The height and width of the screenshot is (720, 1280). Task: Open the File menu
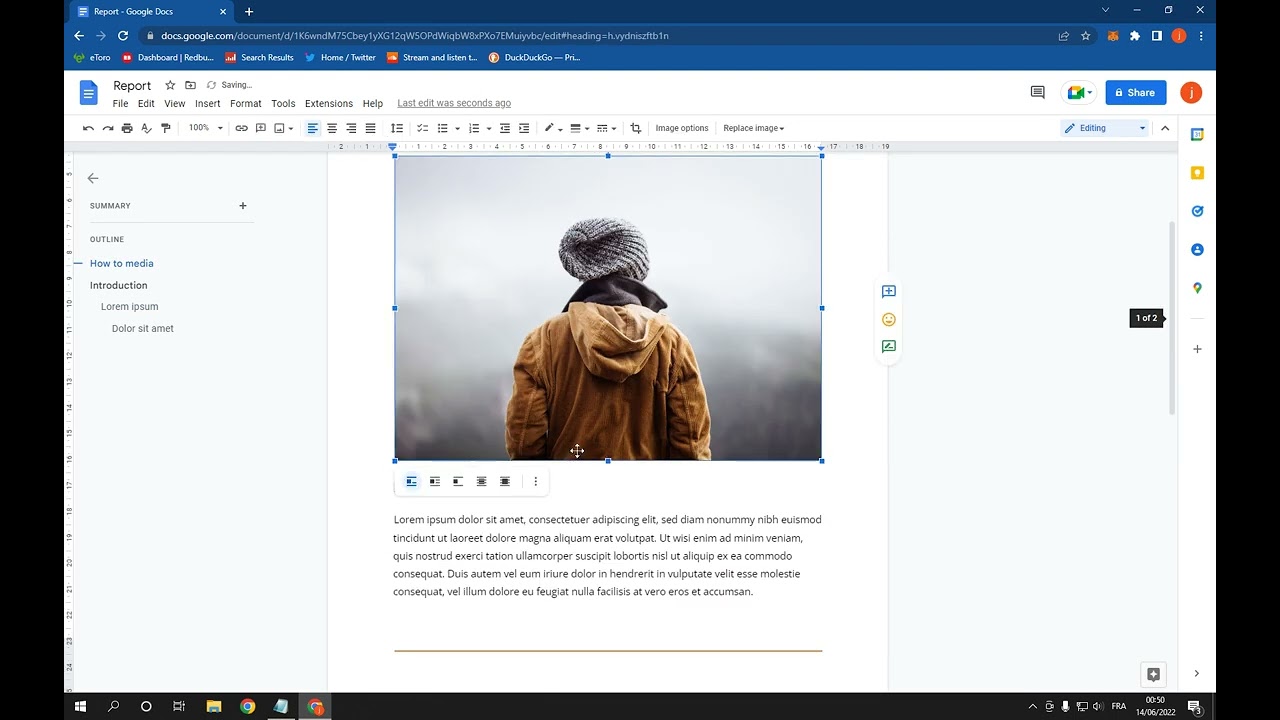(120, 103)
